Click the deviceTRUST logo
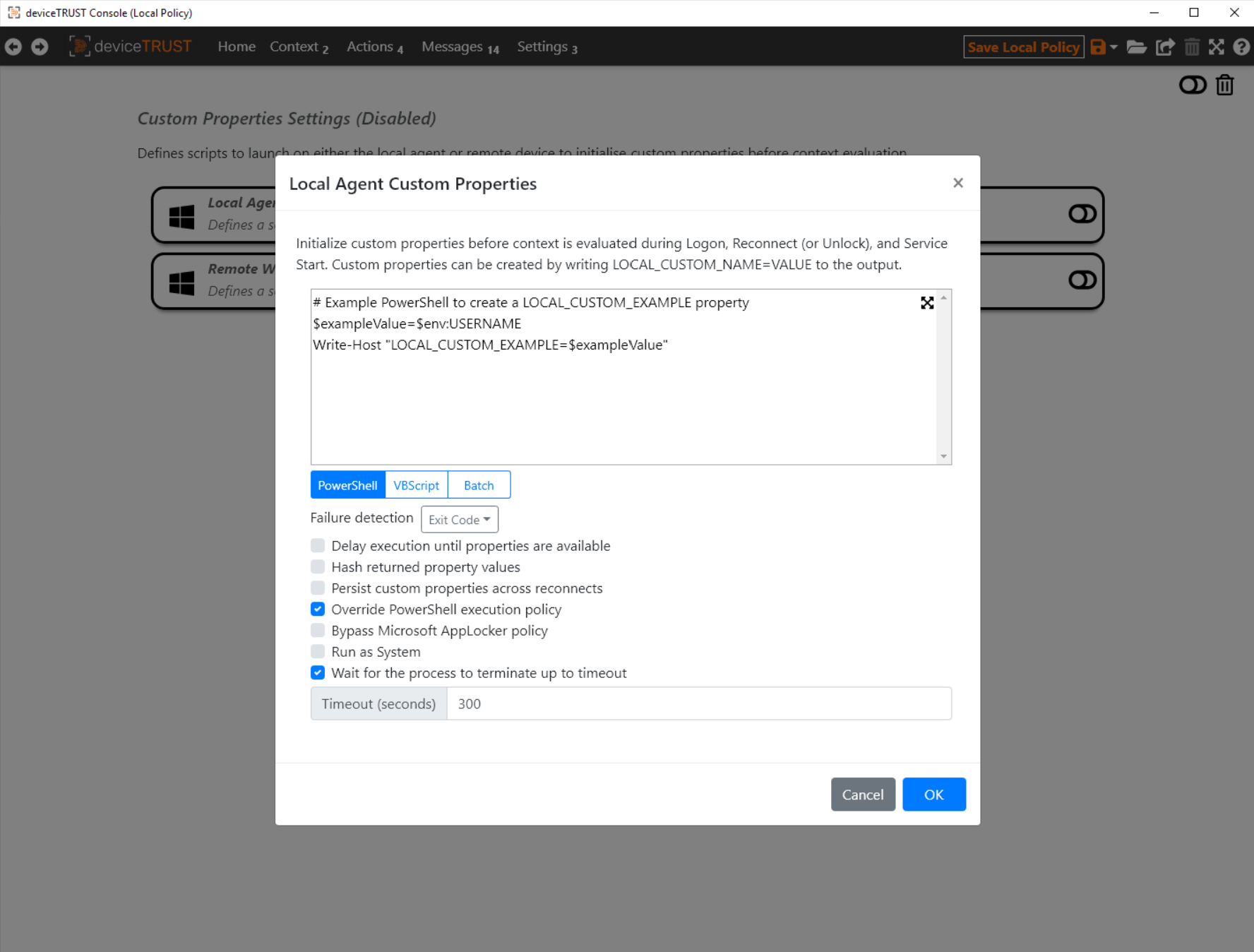The width and height of the screenshot is (1254, 952). pos(131,46)
